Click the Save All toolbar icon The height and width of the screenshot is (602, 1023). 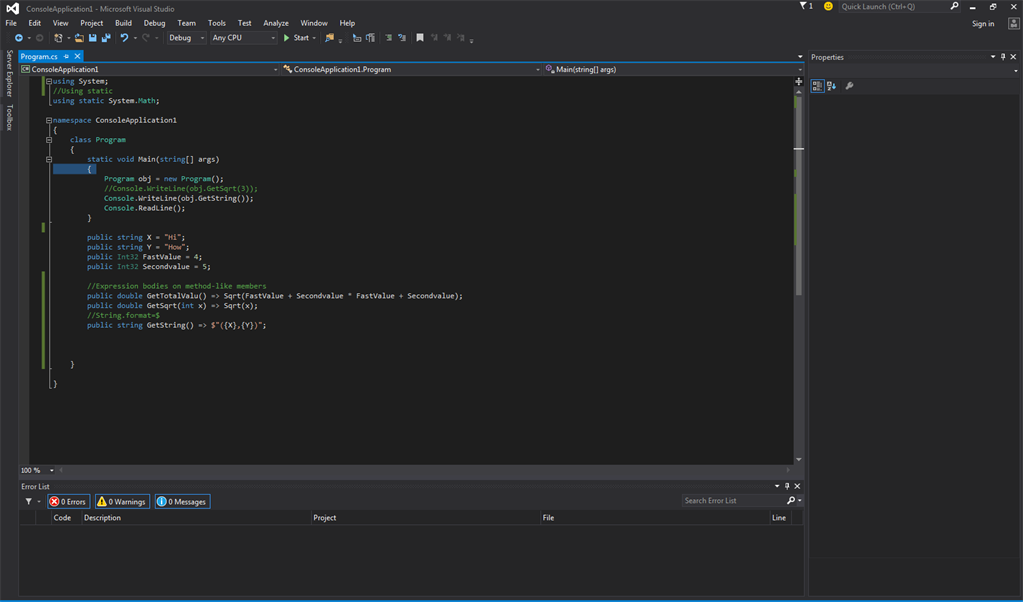[x=105, y=38]
